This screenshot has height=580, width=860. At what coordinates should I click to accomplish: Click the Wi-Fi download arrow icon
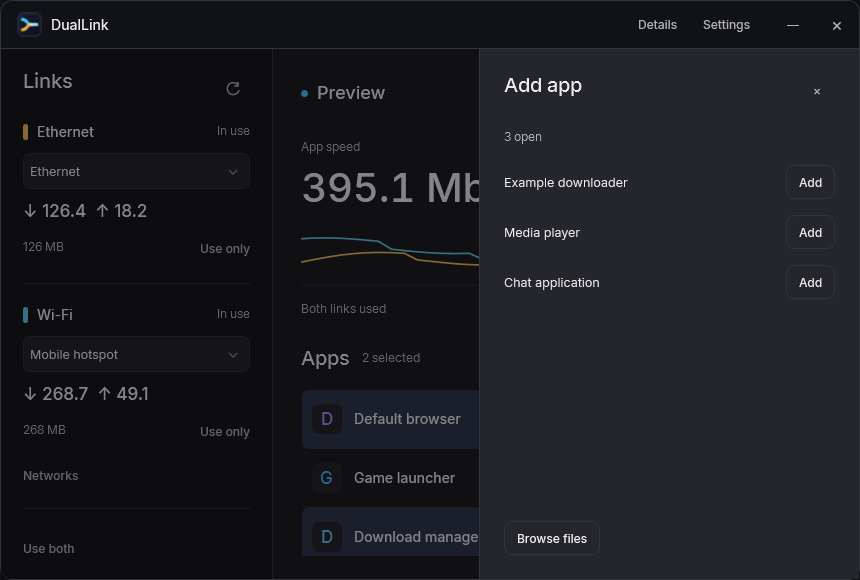(30, 394)
